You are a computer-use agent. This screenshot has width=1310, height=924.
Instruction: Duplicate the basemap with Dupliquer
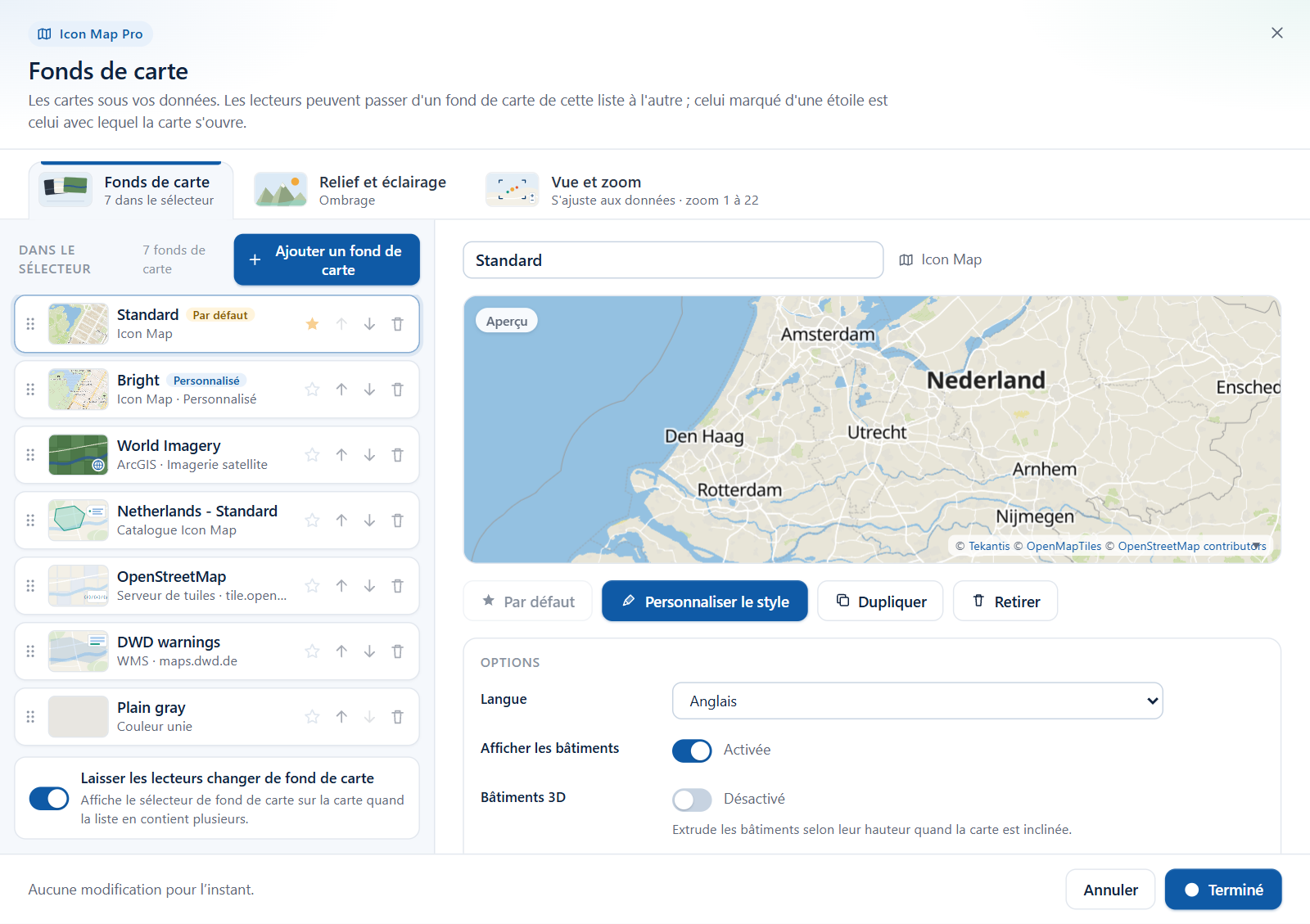880,602
